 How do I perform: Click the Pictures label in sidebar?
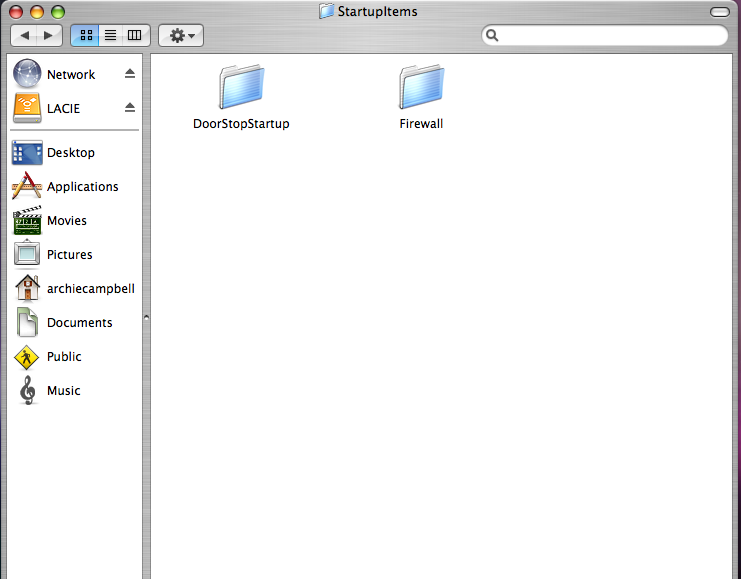pyautogui.click(x=69, y=255)
